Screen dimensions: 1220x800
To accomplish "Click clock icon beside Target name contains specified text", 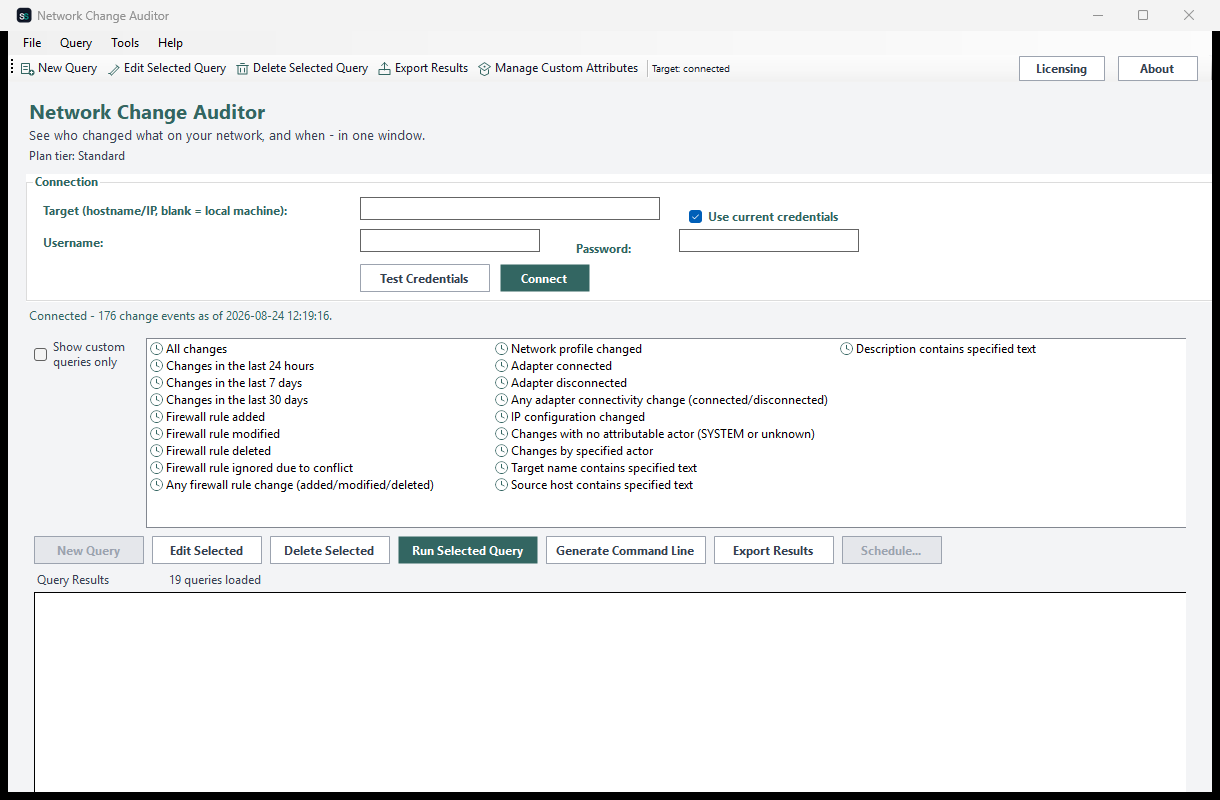I will pyautogui.click(x=502, y=468).
